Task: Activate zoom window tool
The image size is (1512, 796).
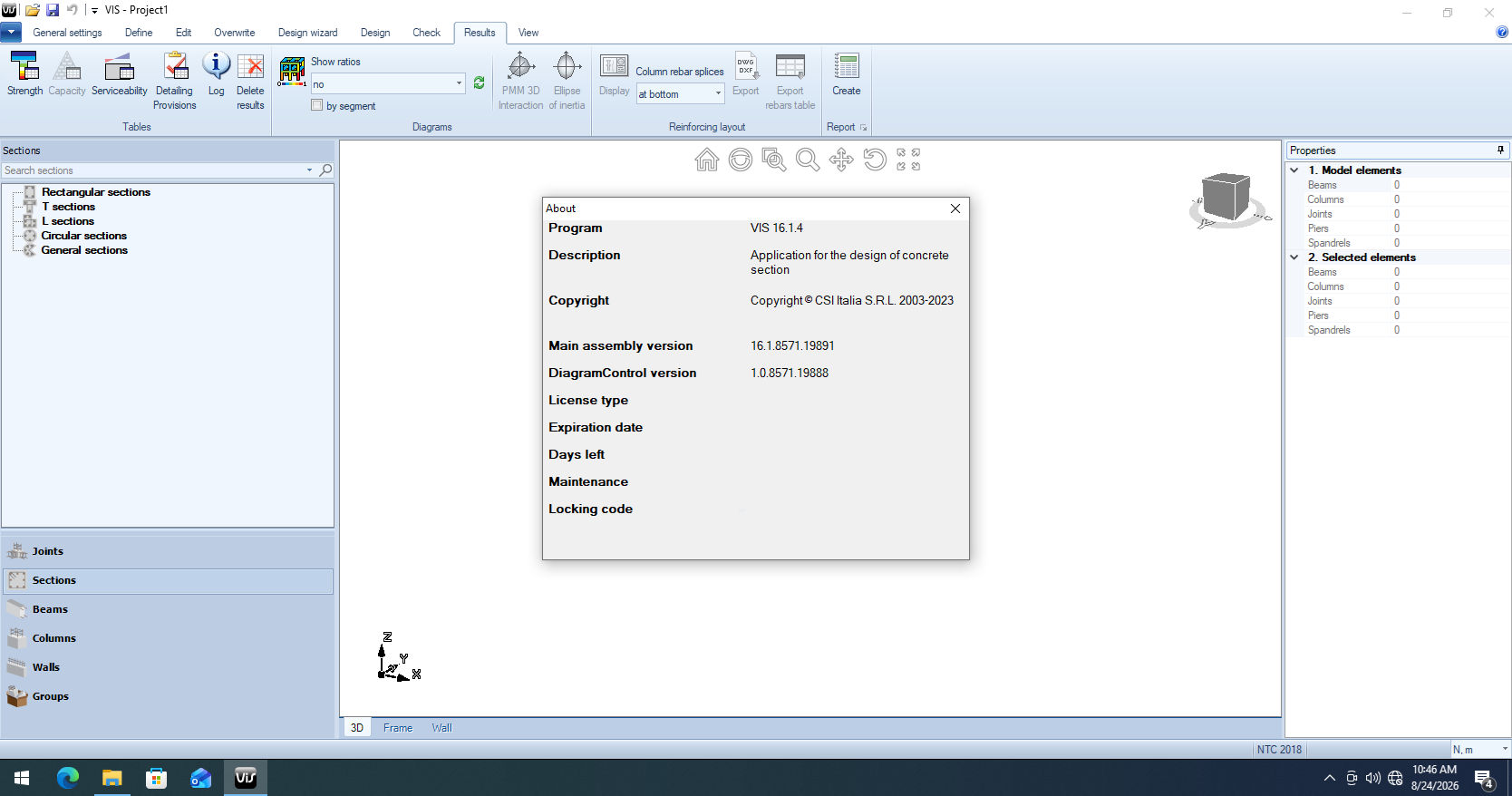Action: pos(774,160)
